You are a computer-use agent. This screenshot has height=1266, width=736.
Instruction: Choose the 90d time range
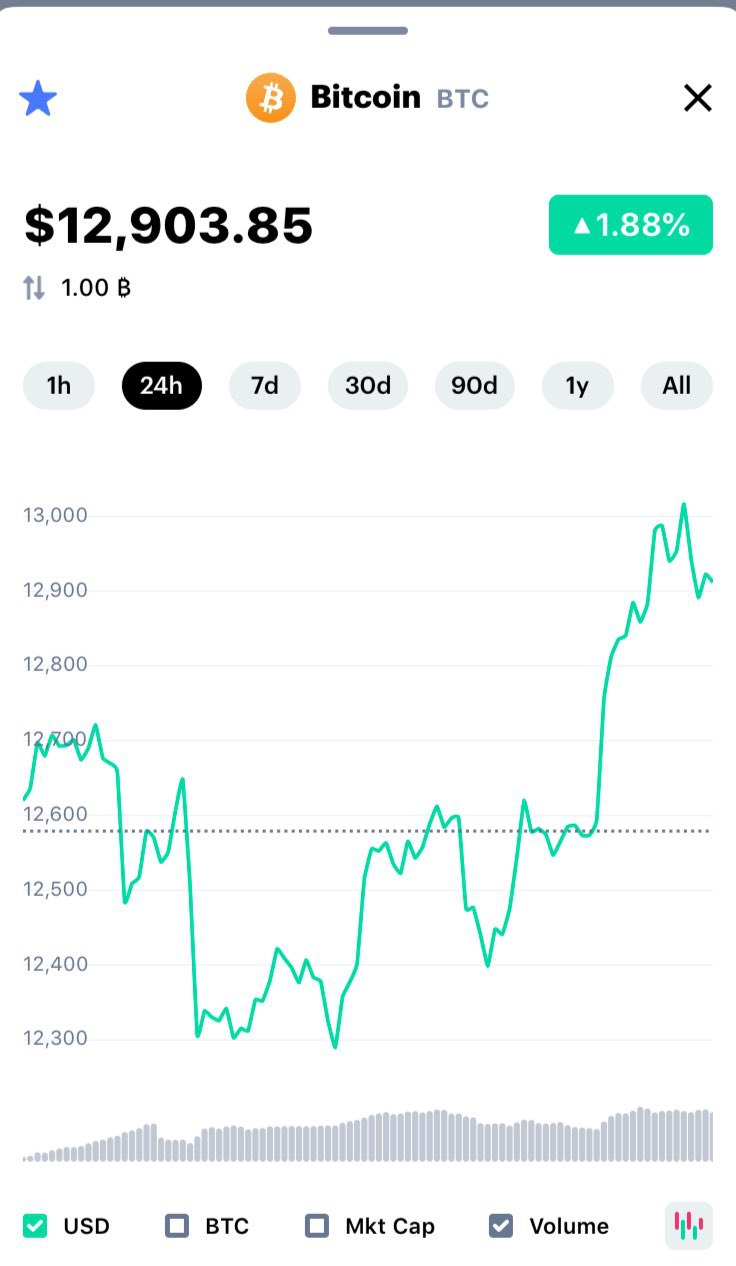point(474,386)
